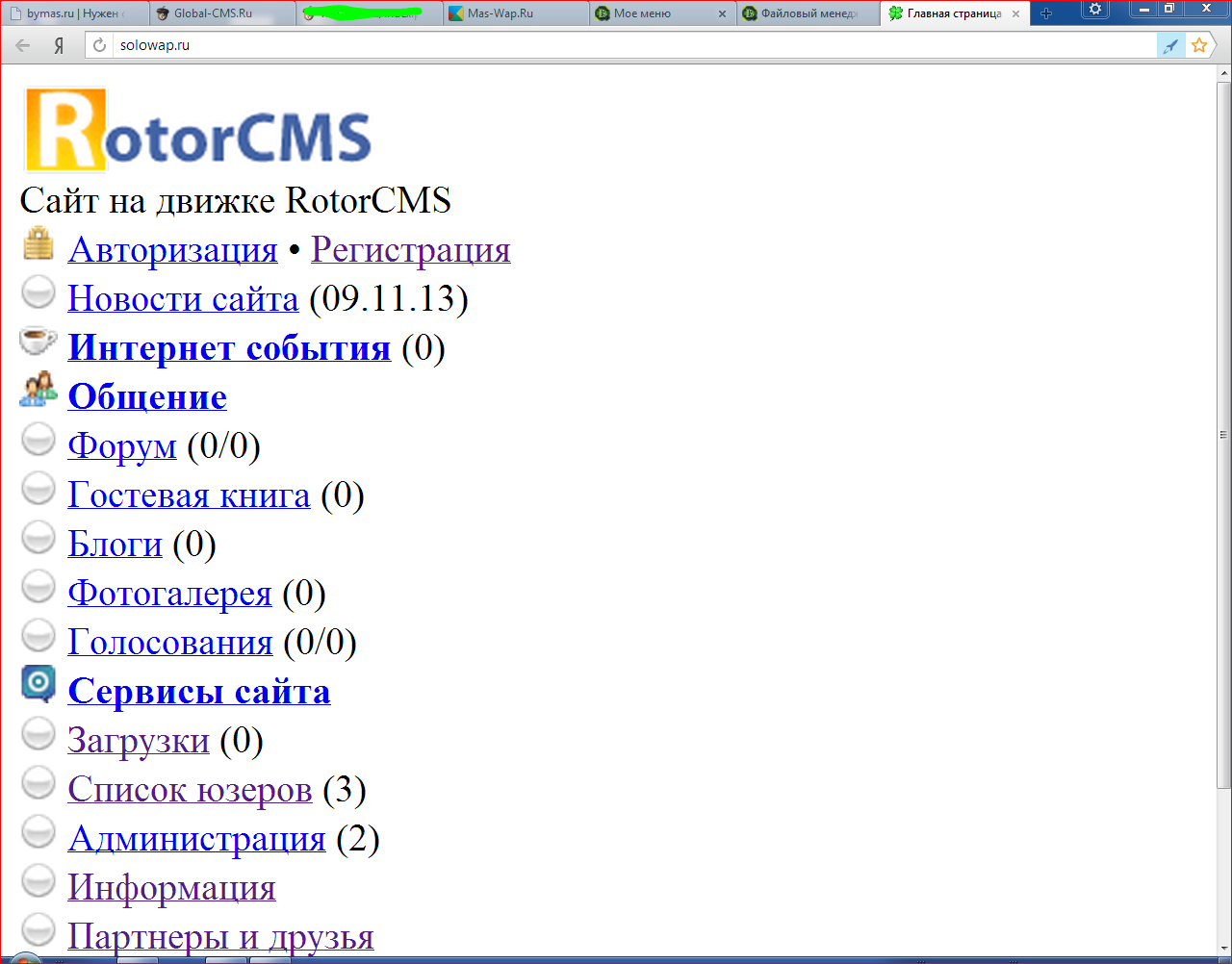Open the Регистрация link
1232x964 pixels.
tap(410, 250)
